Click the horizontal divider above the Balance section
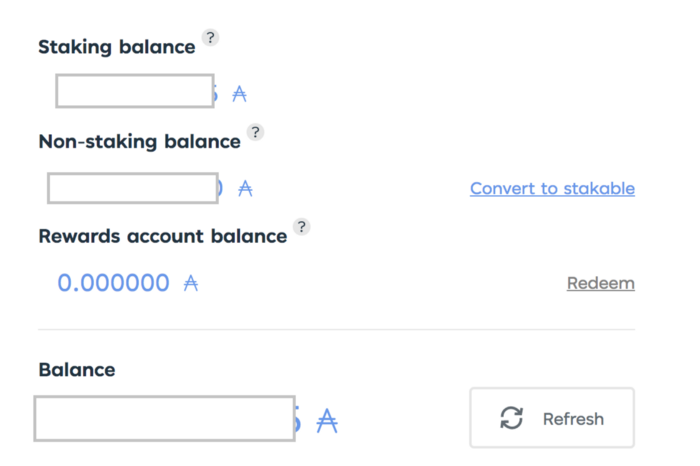Screen dimensions: 700x466 pyautogui.click(x=336, y=329)
